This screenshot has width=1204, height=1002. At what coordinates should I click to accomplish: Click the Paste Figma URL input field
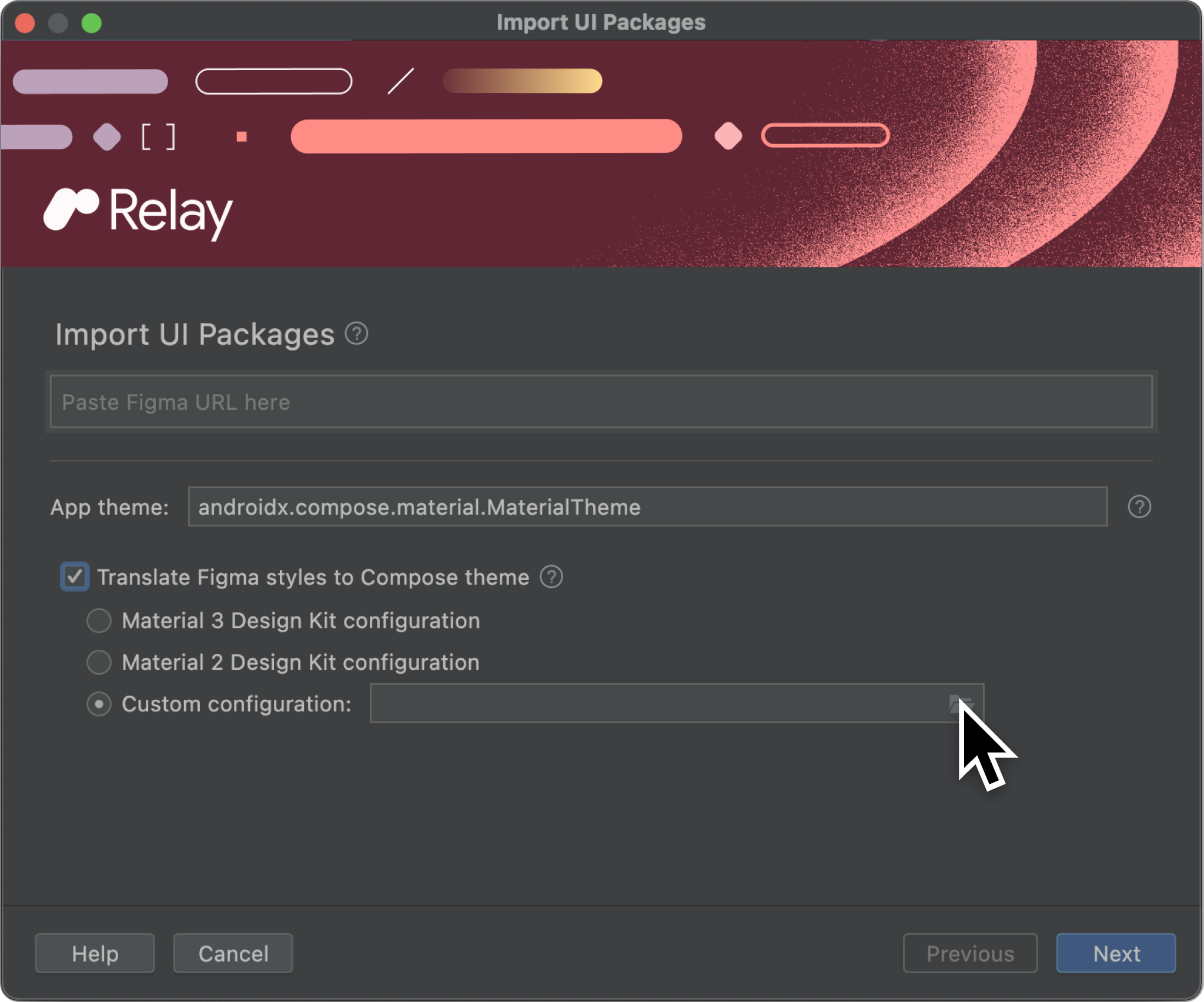coord(601,402)
